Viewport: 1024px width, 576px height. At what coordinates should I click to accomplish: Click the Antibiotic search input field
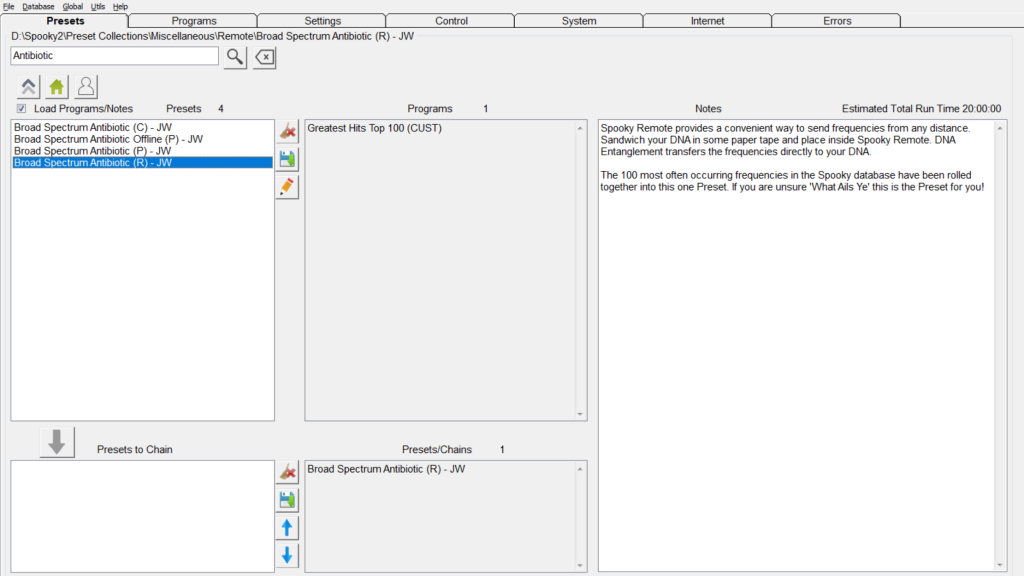(114, 56)
